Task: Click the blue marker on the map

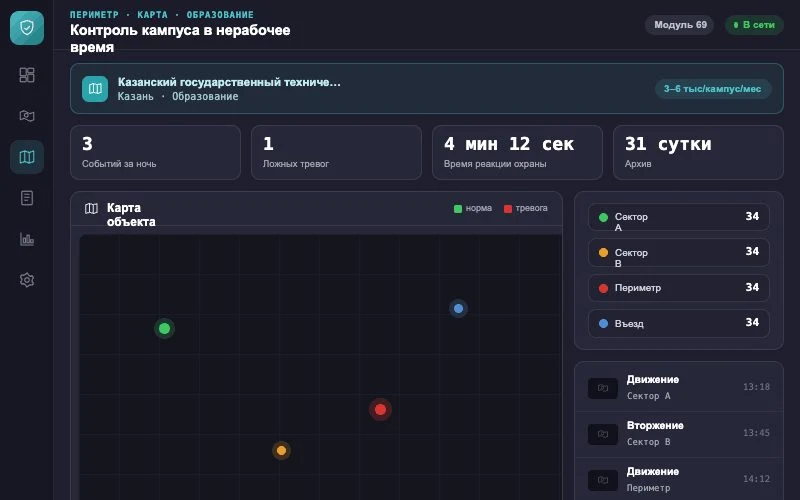Action: click(458, 308)
